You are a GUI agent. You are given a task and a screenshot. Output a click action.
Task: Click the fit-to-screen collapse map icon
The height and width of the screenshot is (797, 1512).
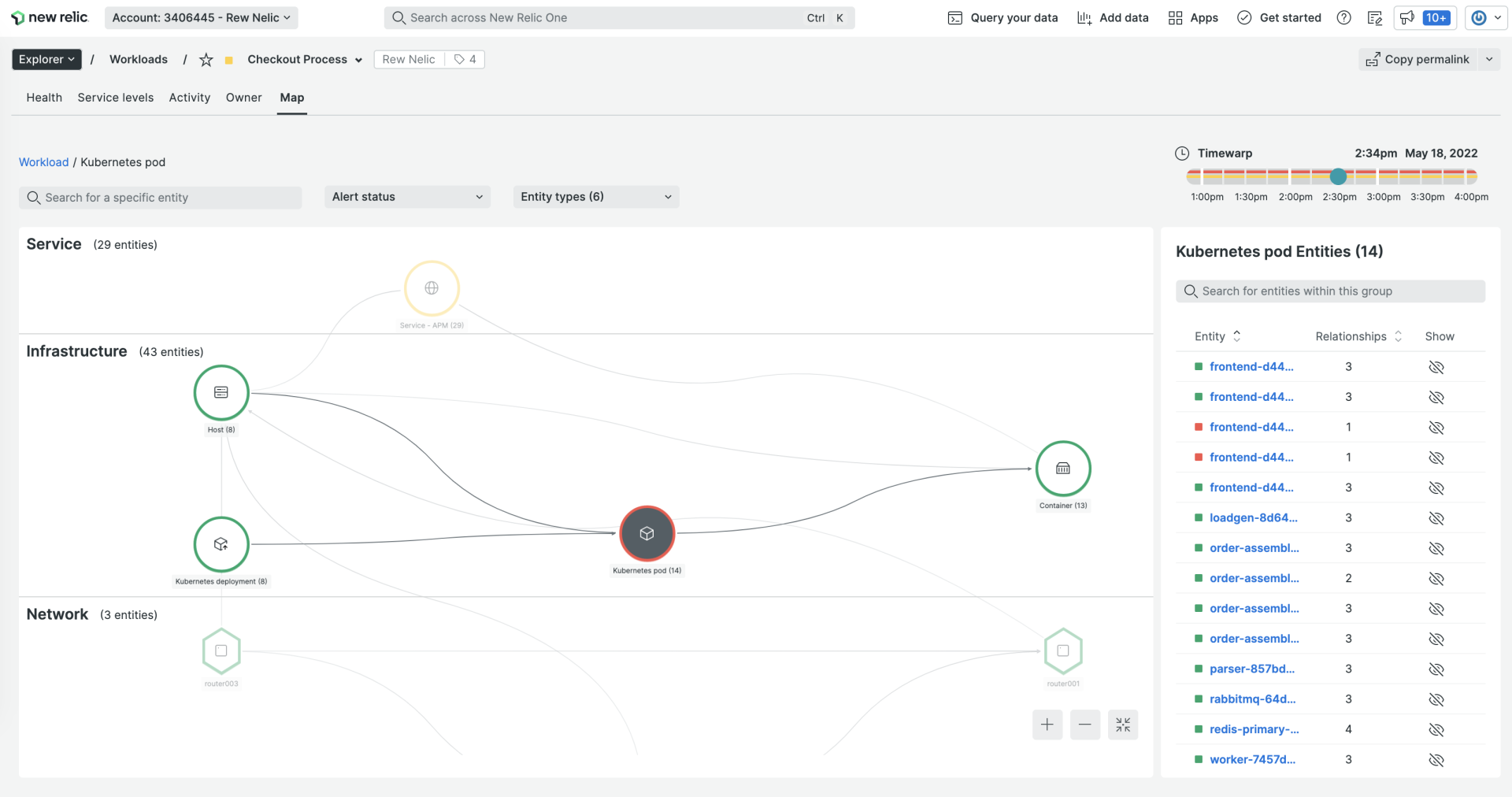pyautogui.click(x=1122, y=725)
